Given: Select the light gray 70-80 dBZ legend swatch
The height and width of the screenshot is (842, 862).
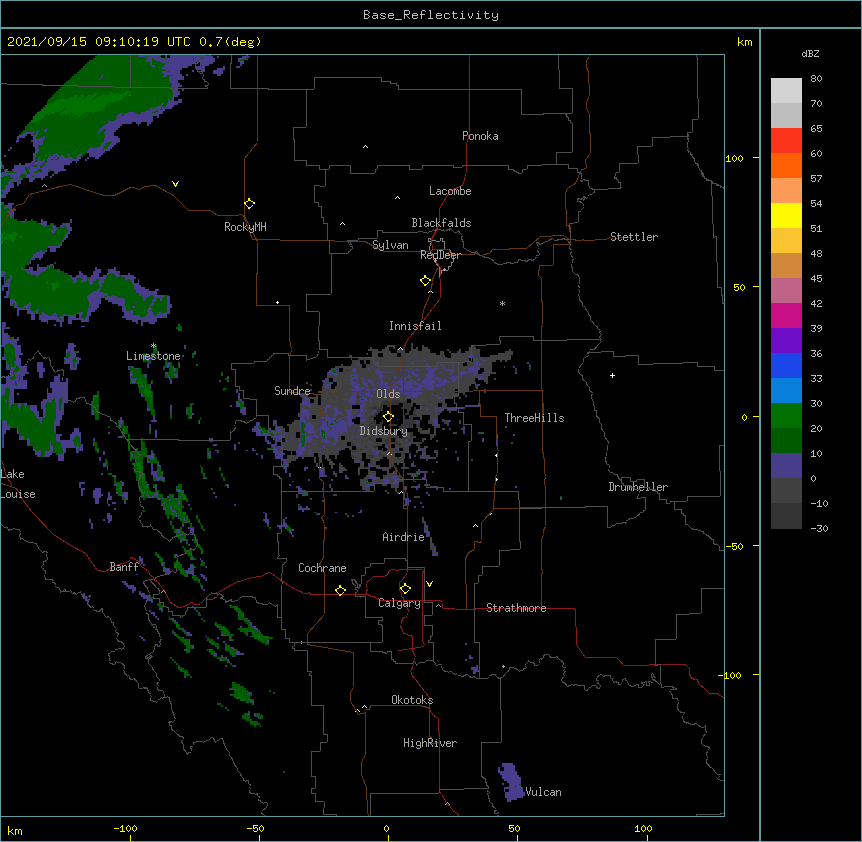Looking at the screenshot, I should coord(786,91).
